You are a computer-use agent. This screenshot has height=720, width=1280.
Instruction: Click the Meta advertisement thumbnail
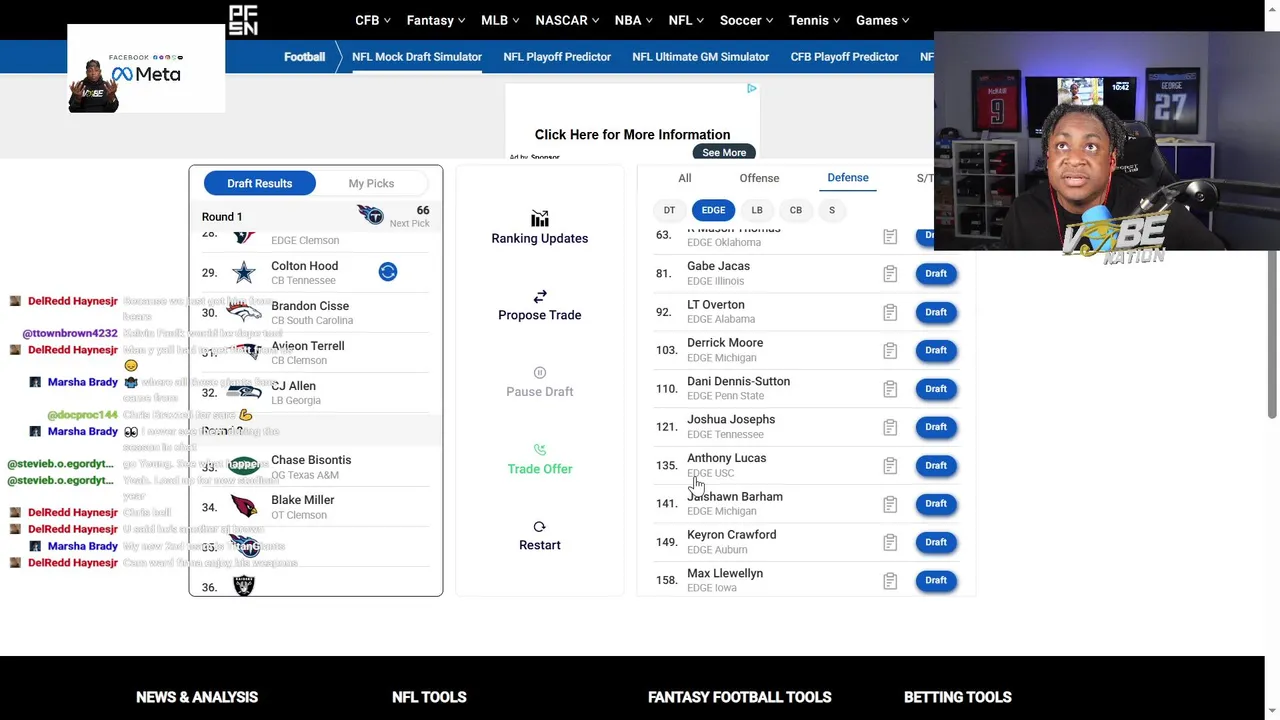tap(146, 68)
